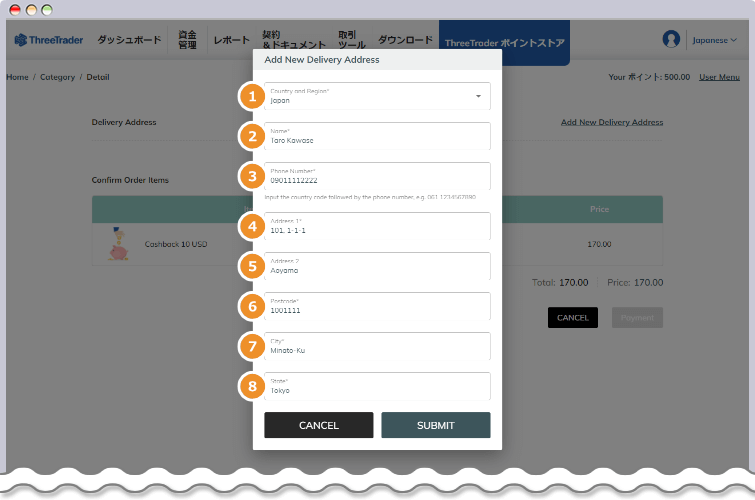Click the Total: 170.00 text
Screen dimensions: 755x500
(560, 283)
